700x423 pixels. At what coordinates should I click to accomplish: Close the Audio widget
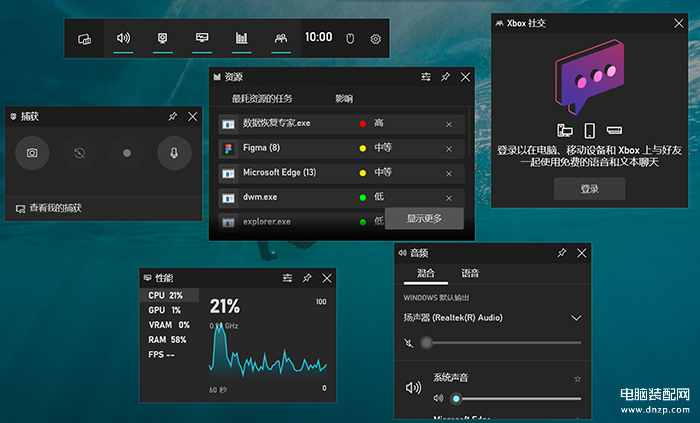581,253
